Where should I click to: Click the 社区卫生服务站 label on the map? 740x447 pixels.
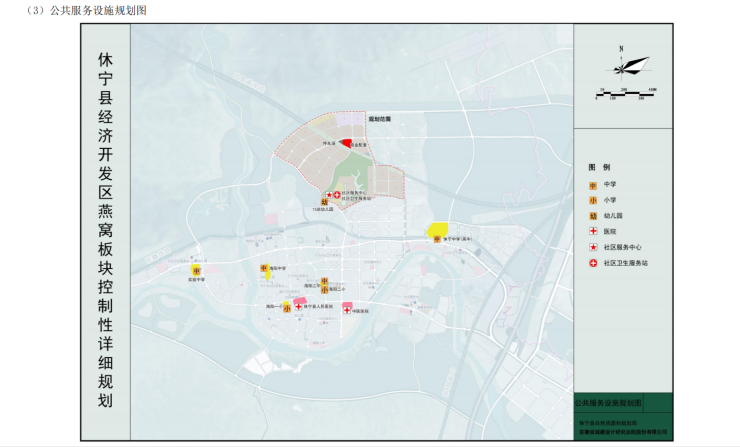point(356,198)
